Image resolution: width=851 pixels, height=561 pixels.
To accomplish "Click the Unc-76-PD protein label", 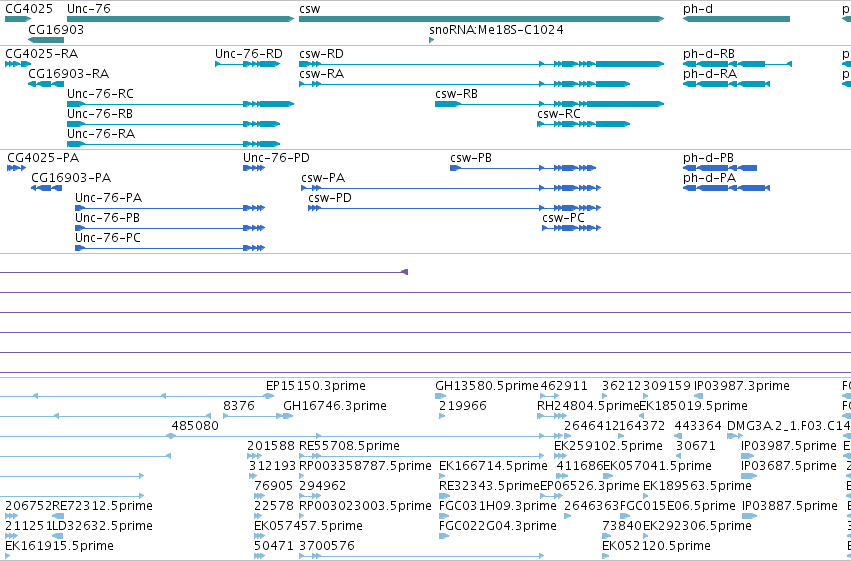I will point(276,158).
